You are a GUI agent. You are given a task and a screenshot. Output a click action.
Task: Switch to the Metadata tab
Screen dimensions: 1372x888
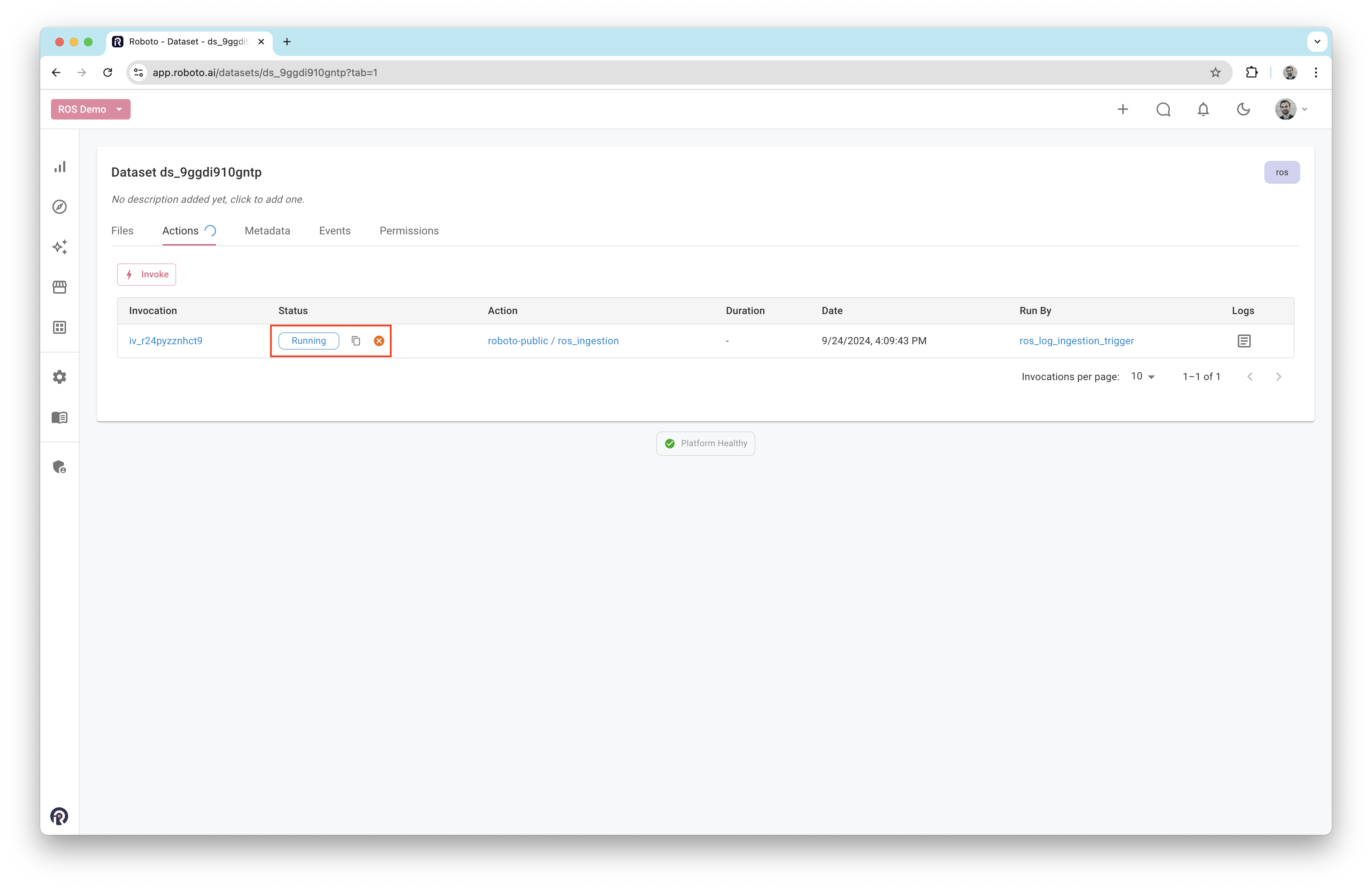pyautogui.click(x=267, y=231)
